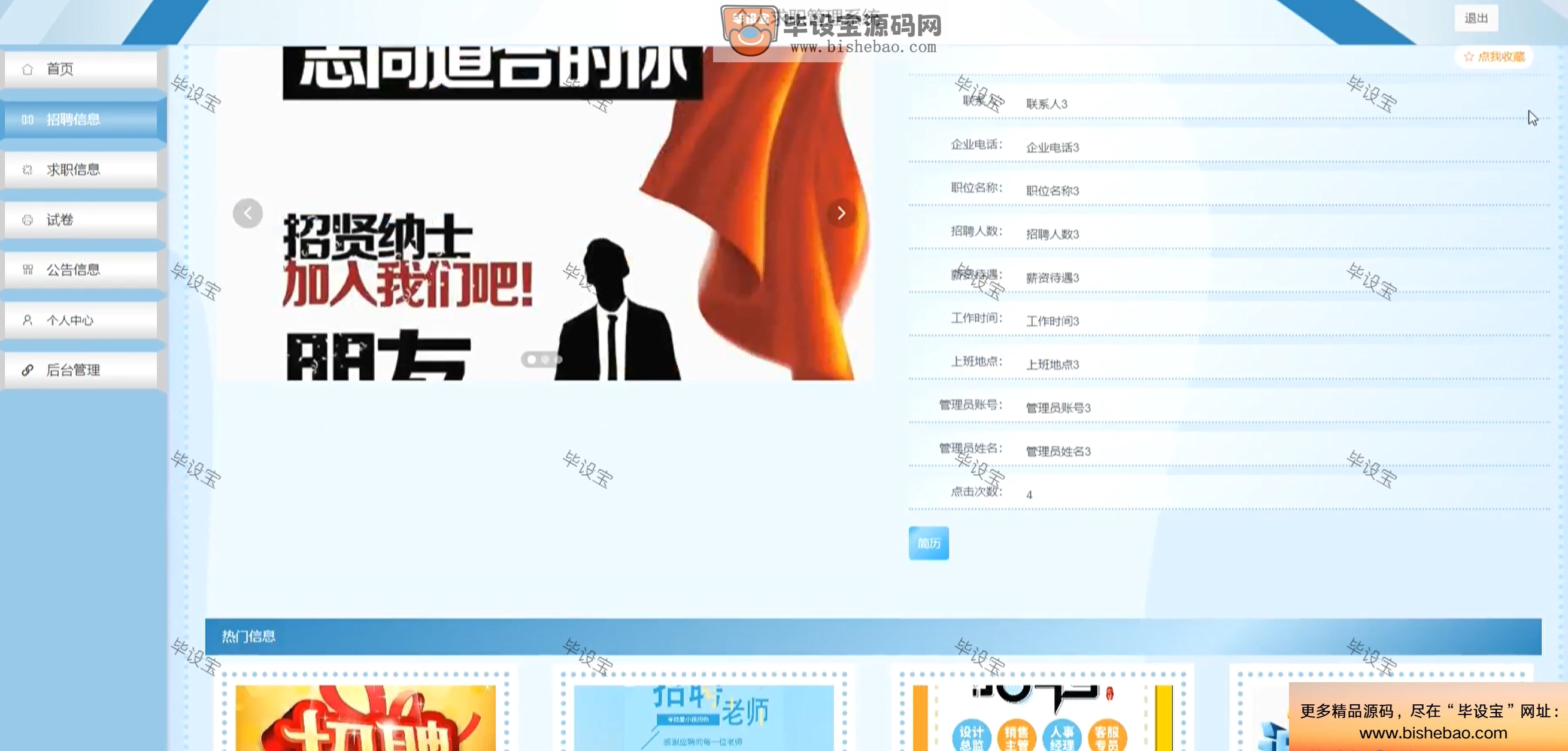Click the icon beside 求职信息
1568x751 pixels.
(28, 170)
